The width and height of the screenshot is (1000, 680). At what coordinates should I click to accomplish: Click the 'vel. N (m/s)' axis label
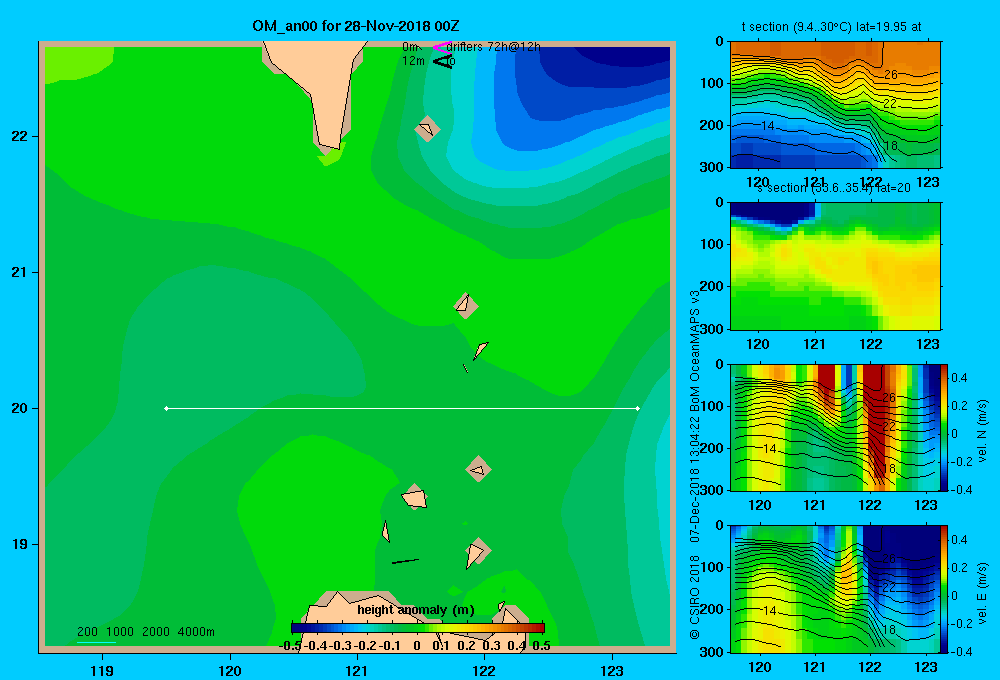[982, 431]
